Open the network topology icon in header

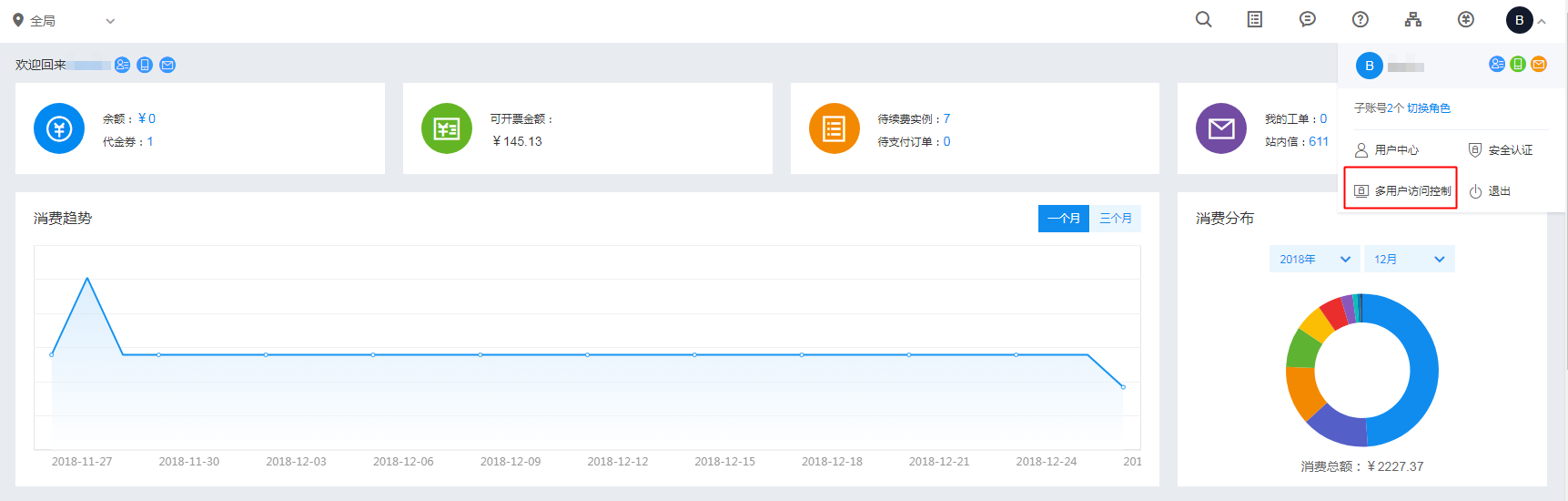point(1413,20)
